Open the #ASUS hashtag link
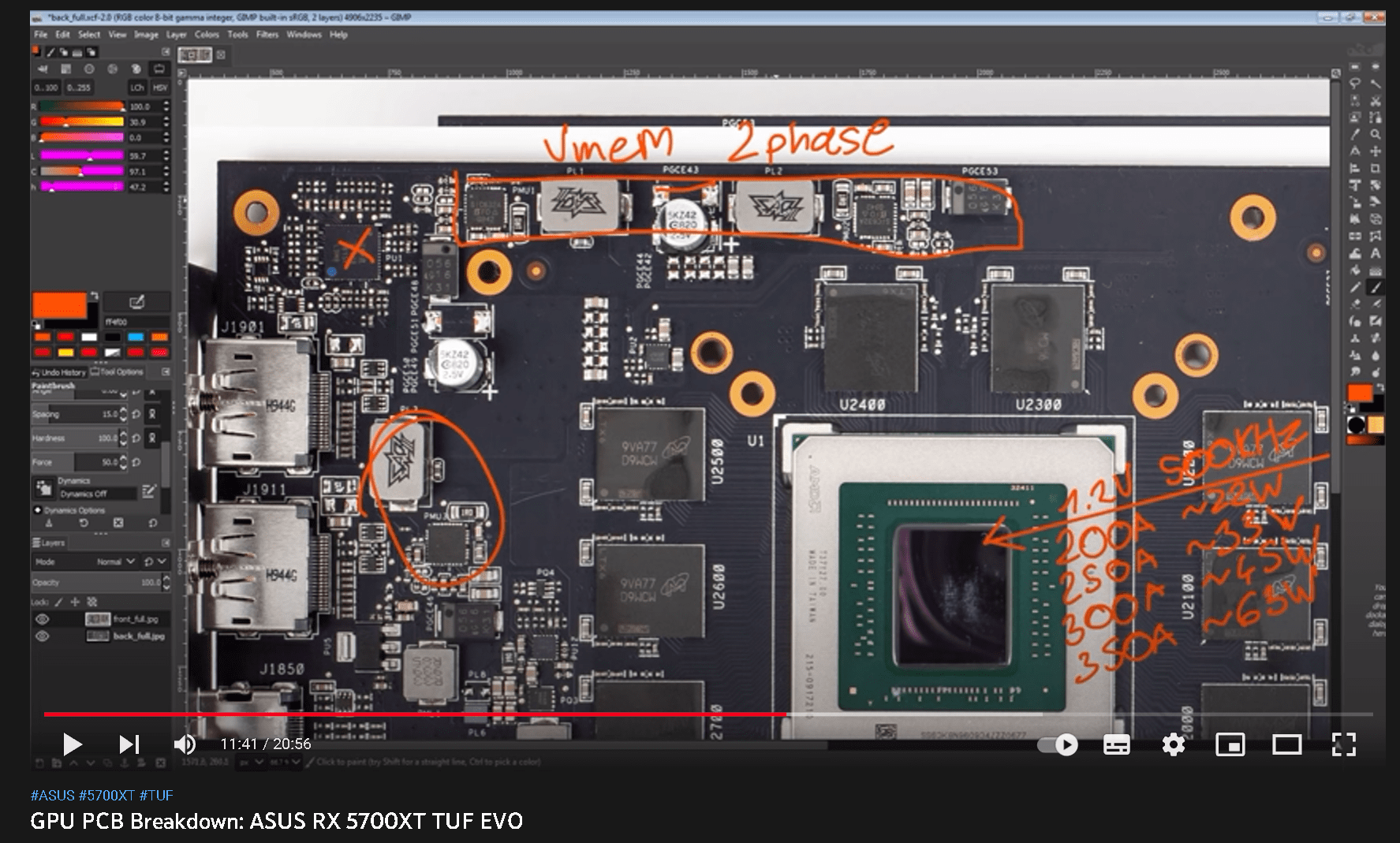Viewport: 1400px width, 843px height. 53,796
